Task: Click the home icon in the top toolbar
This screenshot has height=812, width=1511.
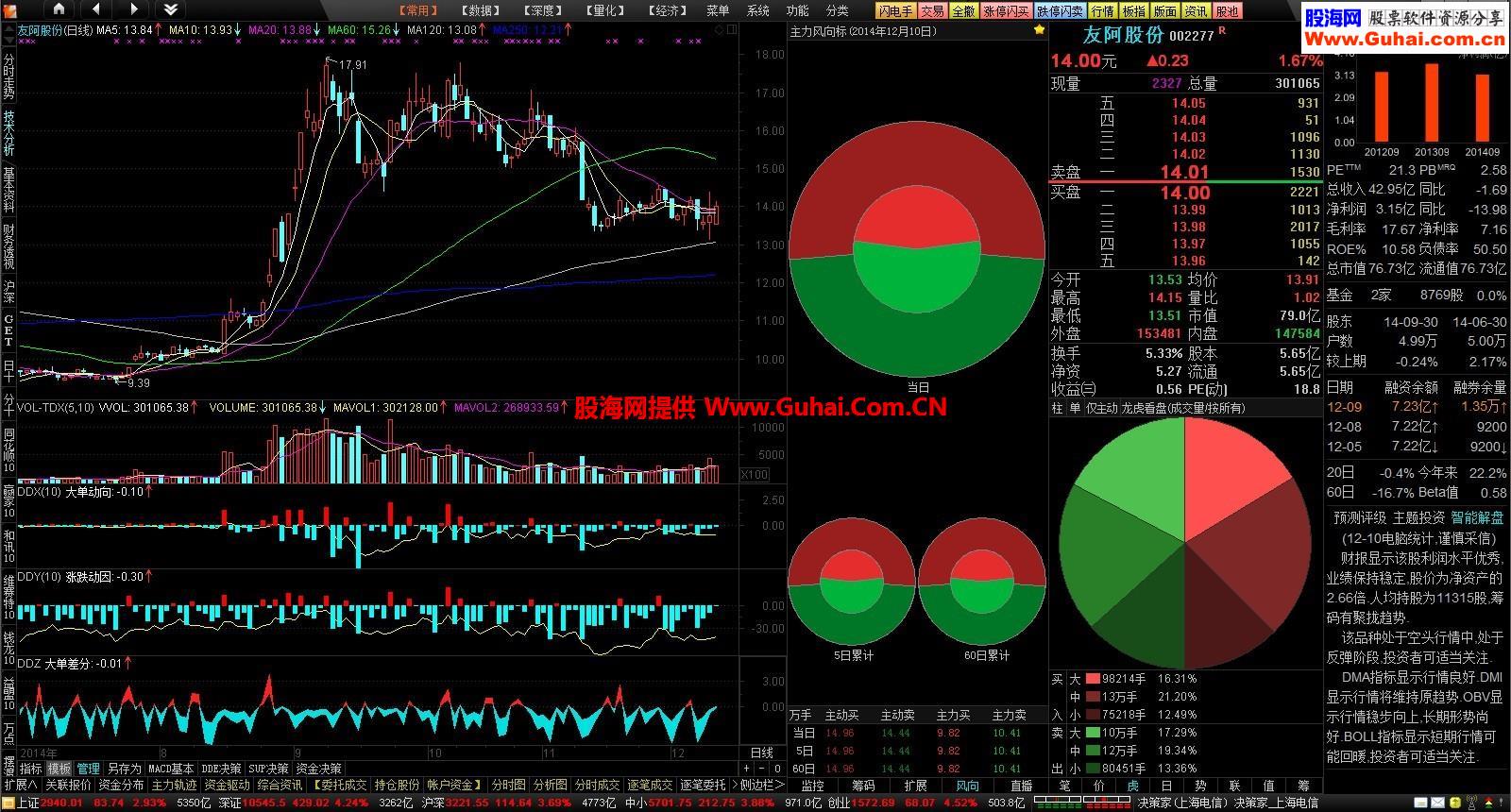Action: point(59,9)
